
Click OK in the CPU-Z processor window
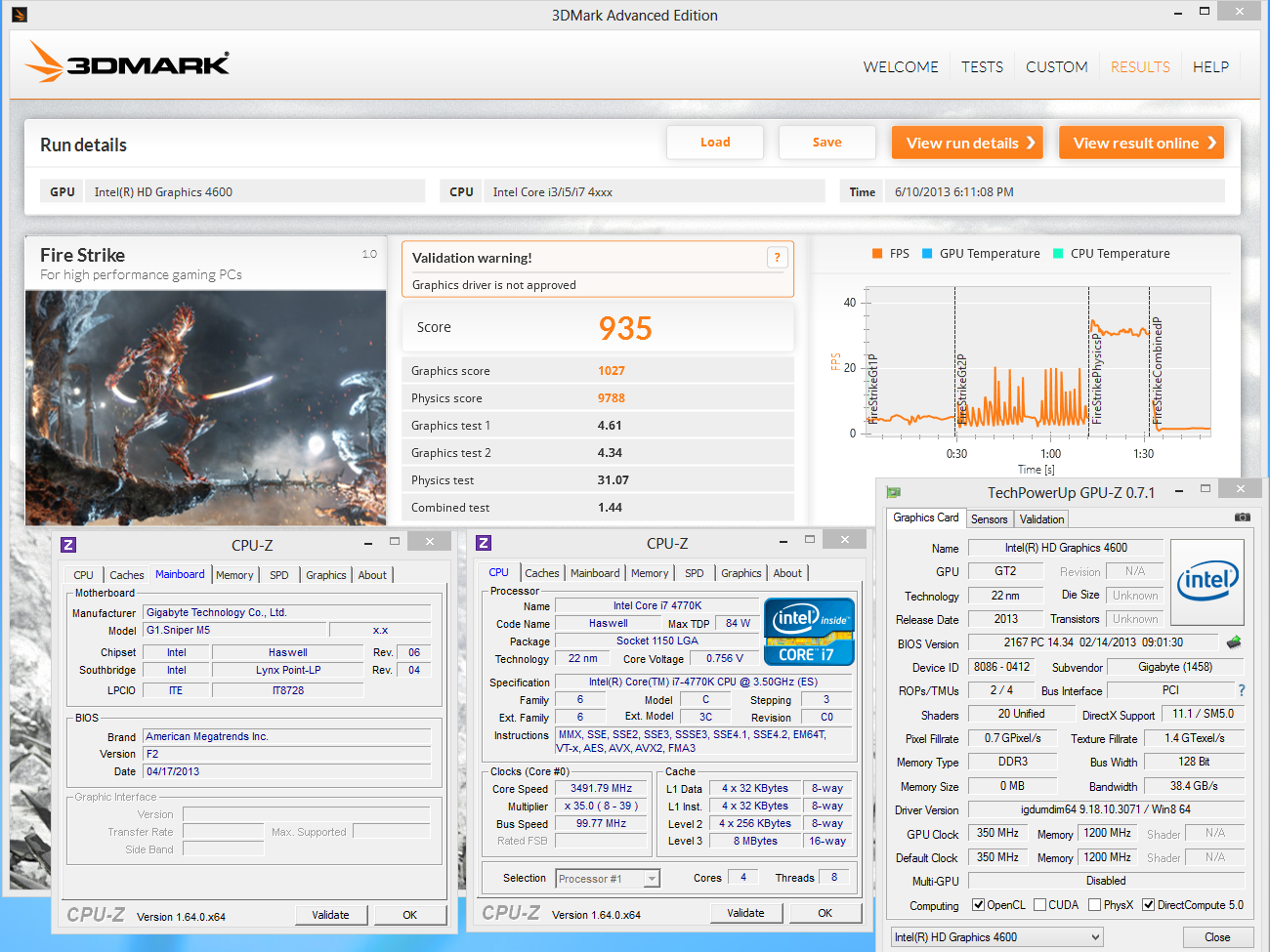pyautogui.click(x=825, y=913)
